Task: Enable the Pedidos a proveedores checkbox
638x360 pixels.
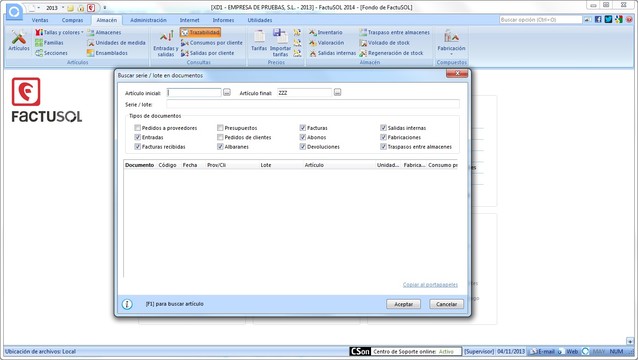Action: click(x=138, y=128)
